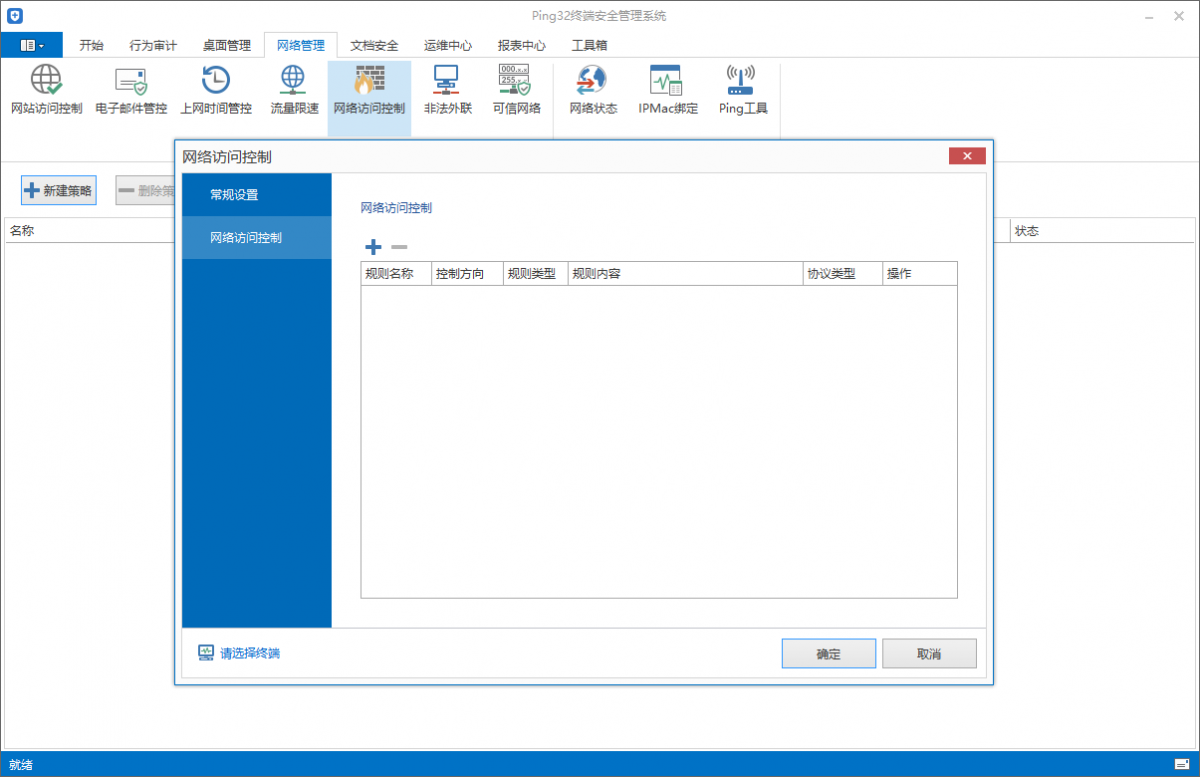
Task: Click 名称 column header in main list
Action: [x=22, y=231]
